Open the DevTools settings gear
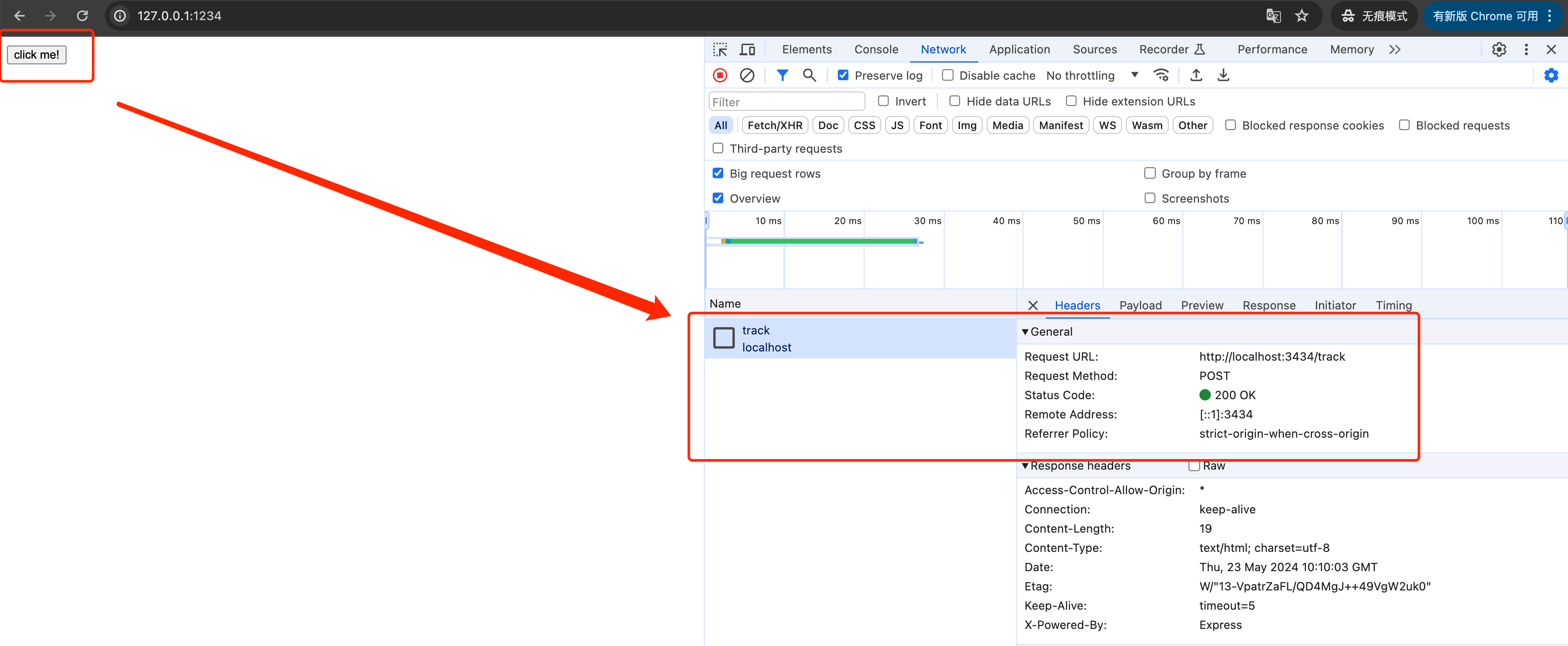The height and width of the screenshot is (646, 1568). (x=1498, y=49)
